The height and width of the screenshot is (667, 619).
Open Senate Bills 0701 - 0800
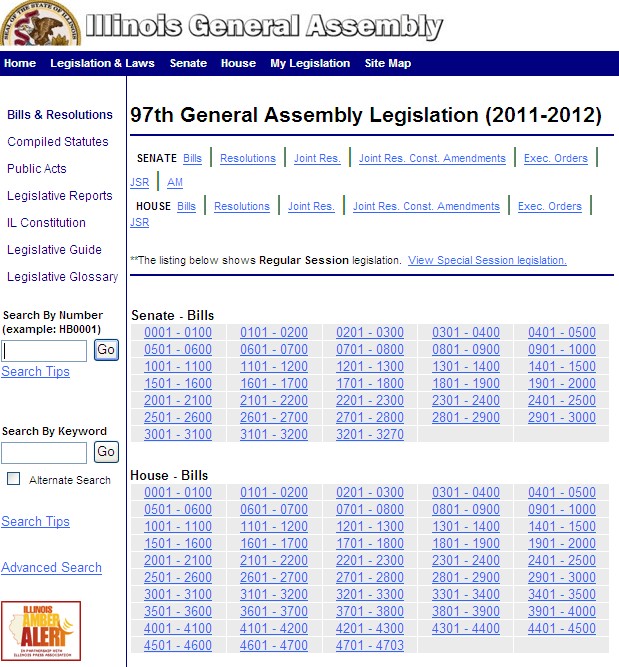tap(370, 350)
